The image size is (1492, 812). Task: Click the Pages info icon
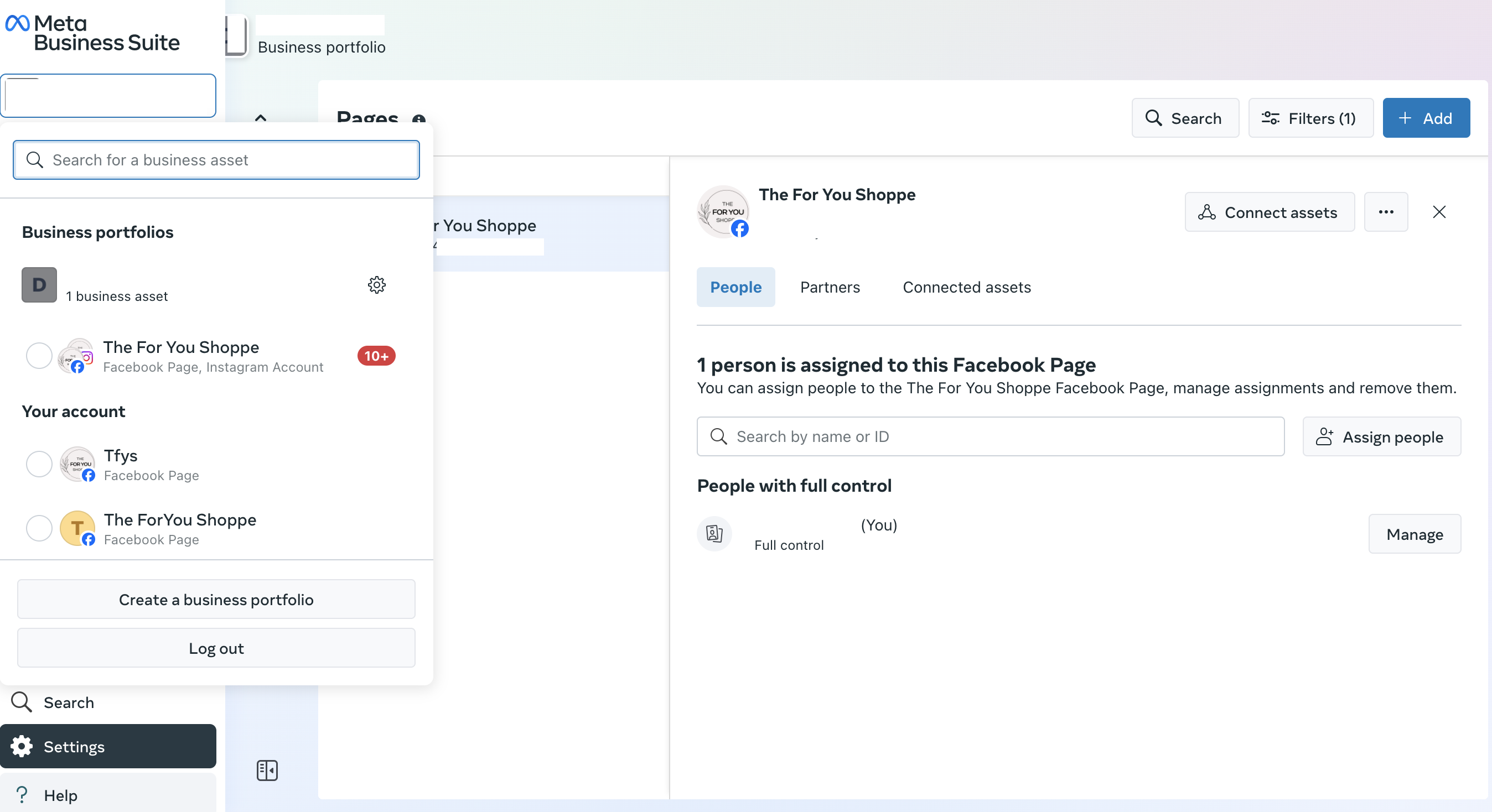419,119
